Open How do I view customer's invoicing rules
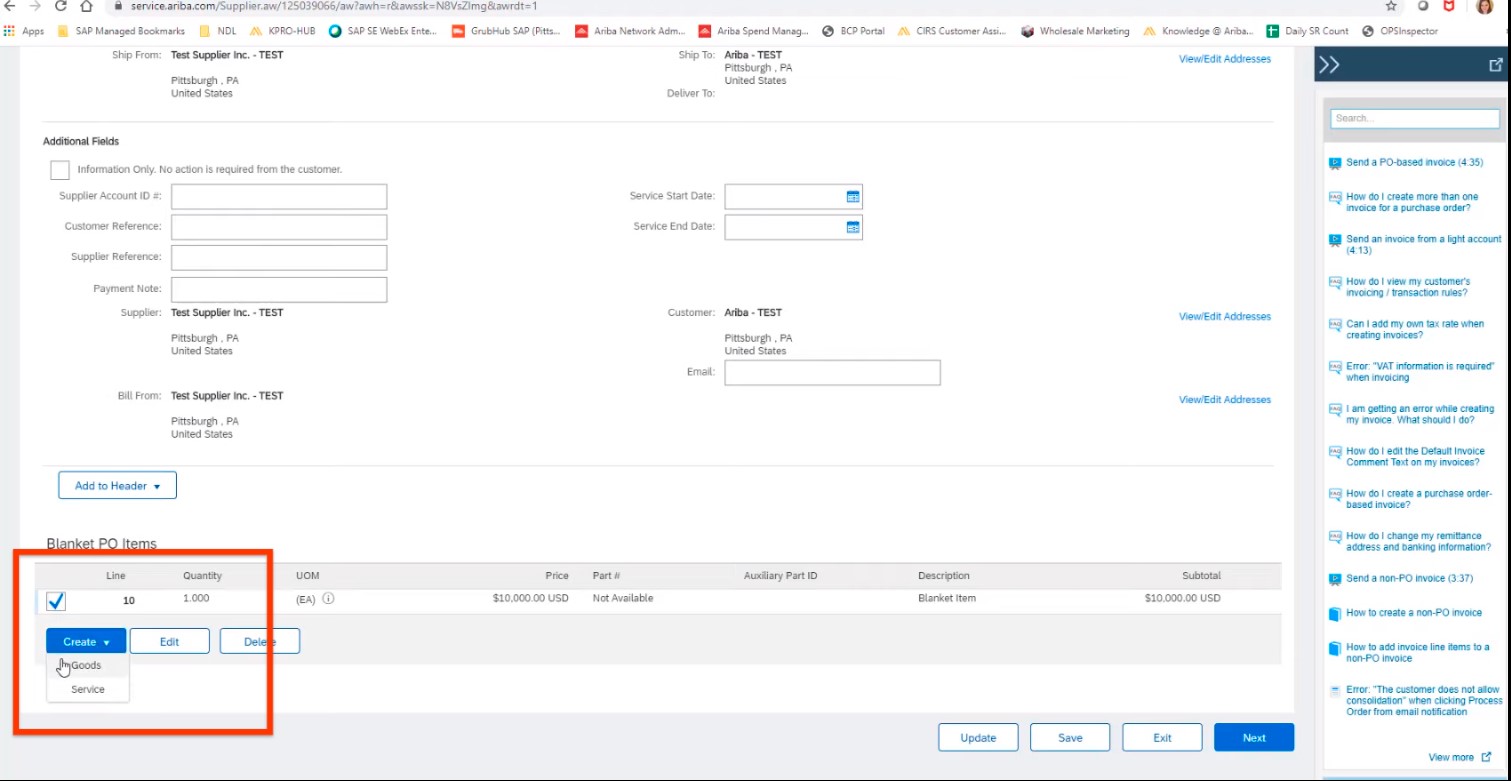 (x=1408, y=287)
